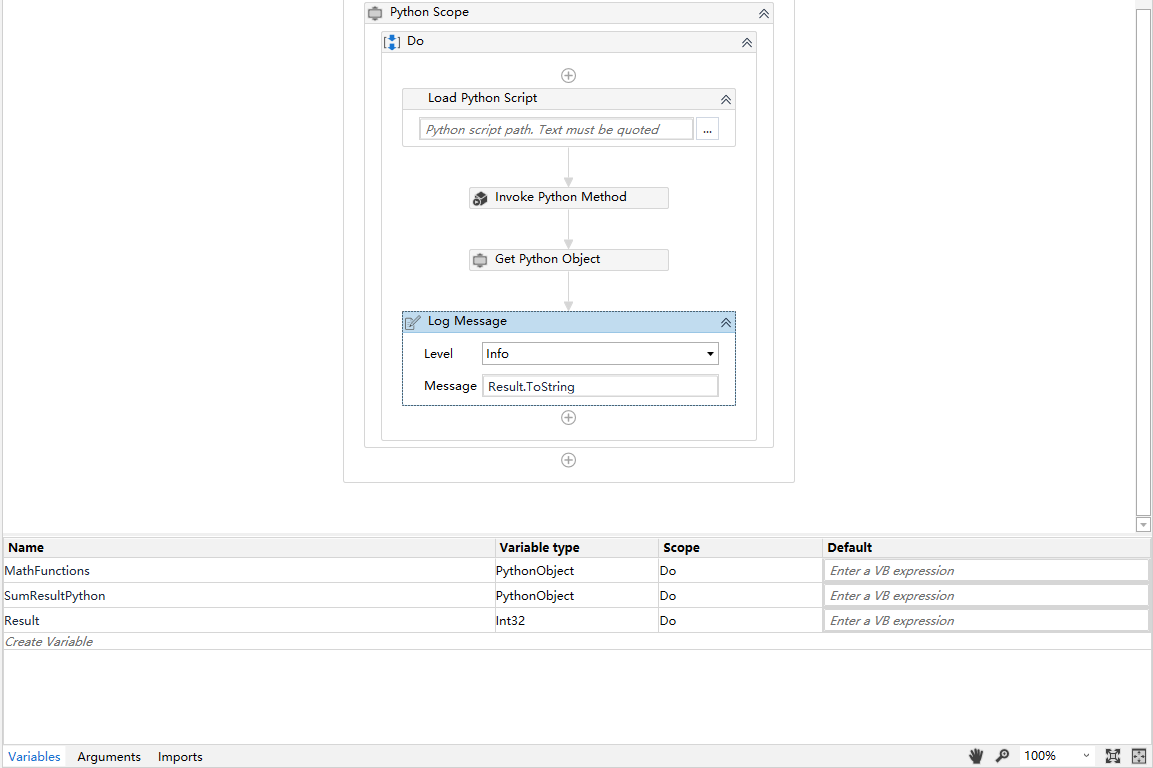This screenshot has height=768, width=1153.
Task: Switch to the Arguments tab
Action: coord(109,756)
